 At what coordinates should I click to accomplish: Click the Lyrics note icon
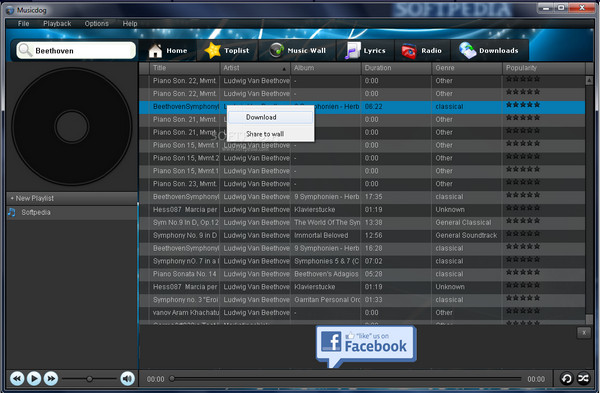pyautogui.click(x=352, y=51)
